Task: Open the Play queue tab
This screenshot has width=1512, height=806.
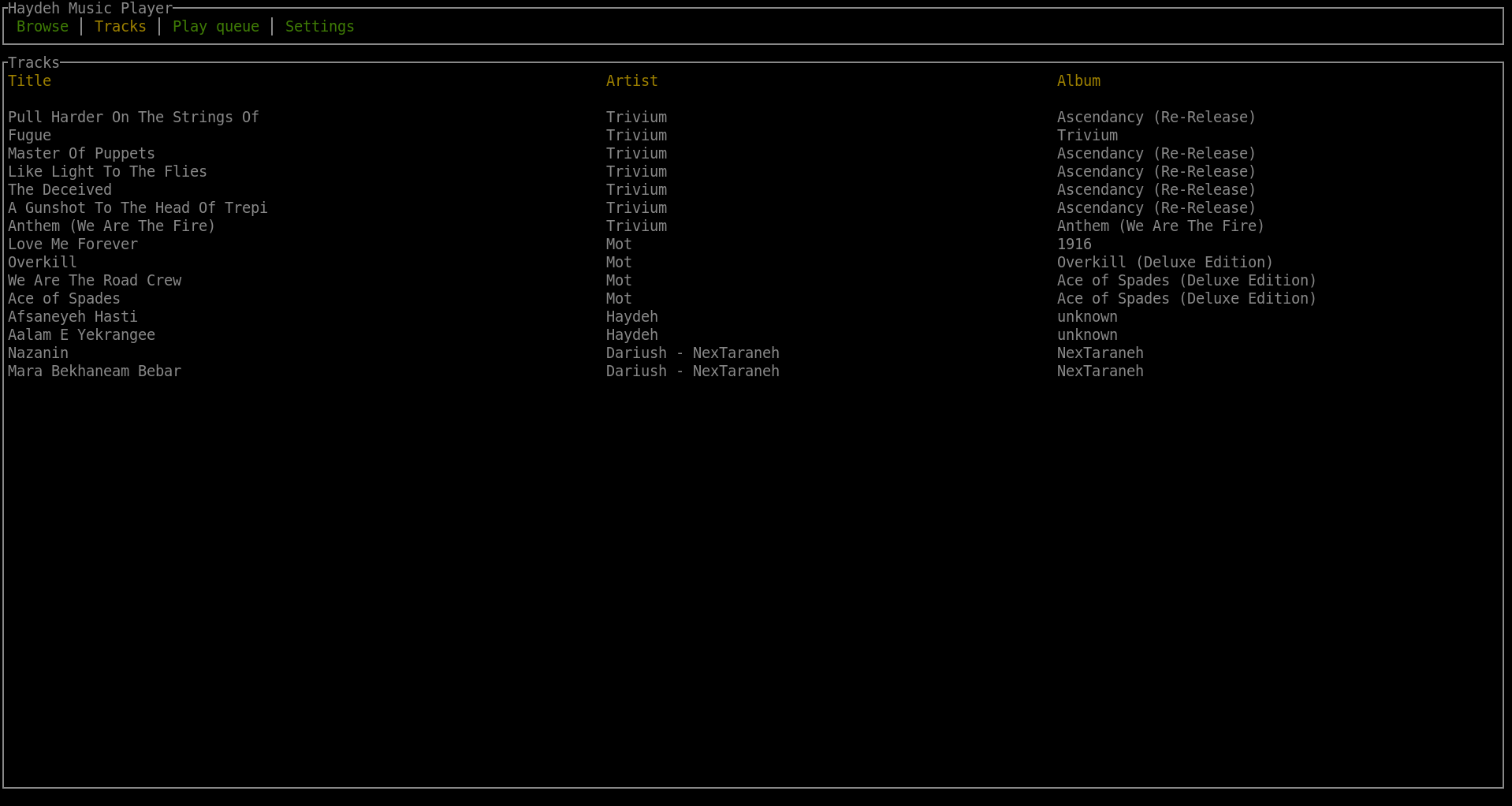Action: (216, 26)
